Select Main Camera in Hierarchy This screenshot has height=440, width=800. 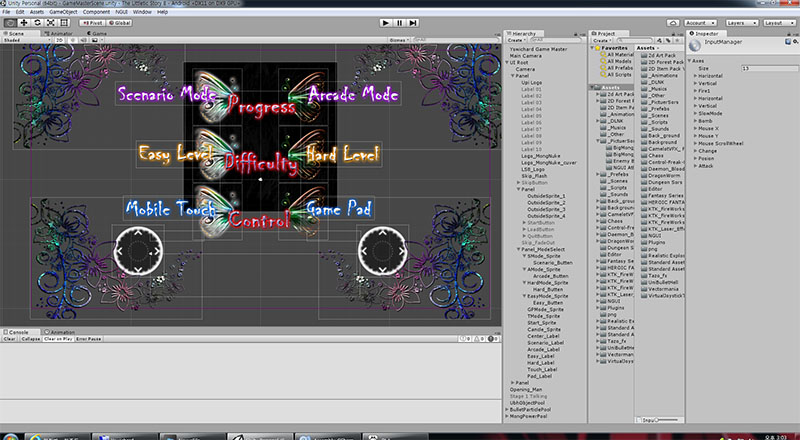point(526,56)
